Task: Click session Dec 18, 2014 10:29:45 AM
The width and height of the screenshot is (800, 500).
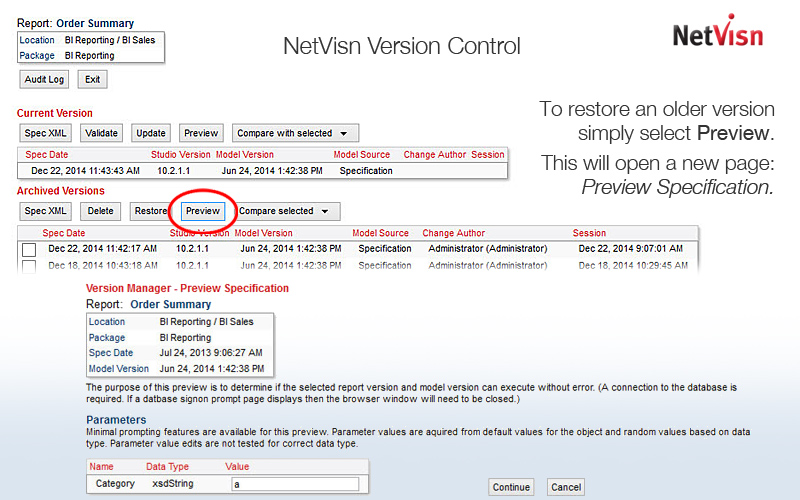Action: tap(633, 265)
